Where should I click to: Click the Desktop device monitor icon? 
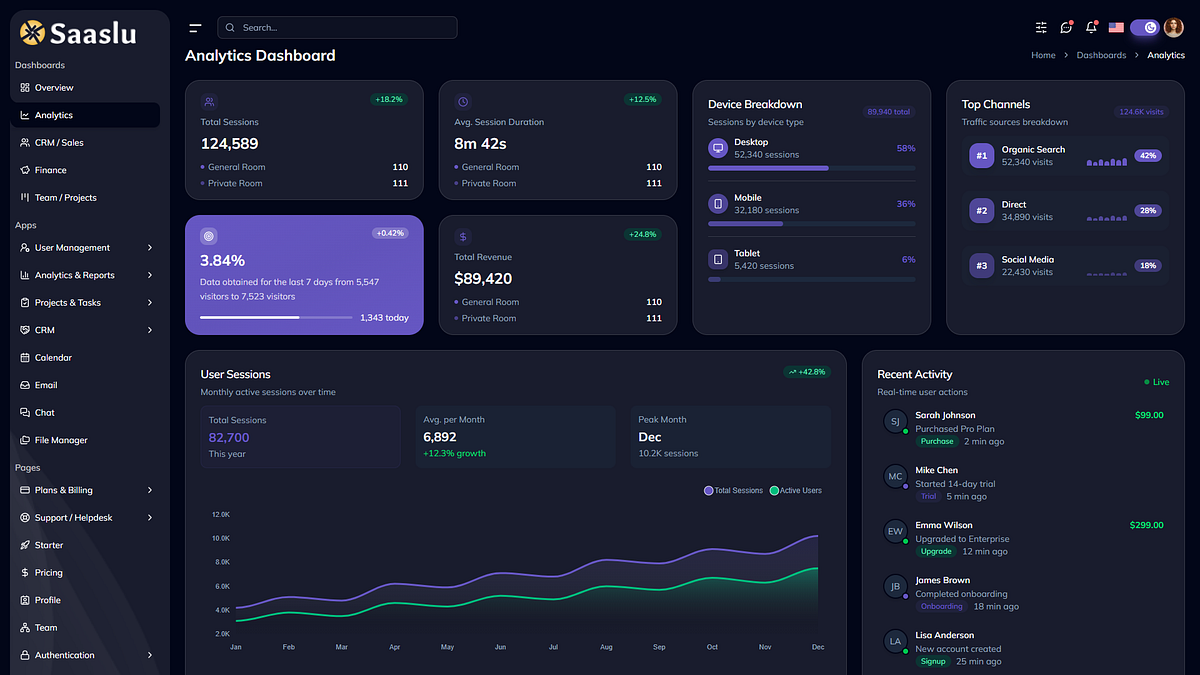click(x=717, y=148)
